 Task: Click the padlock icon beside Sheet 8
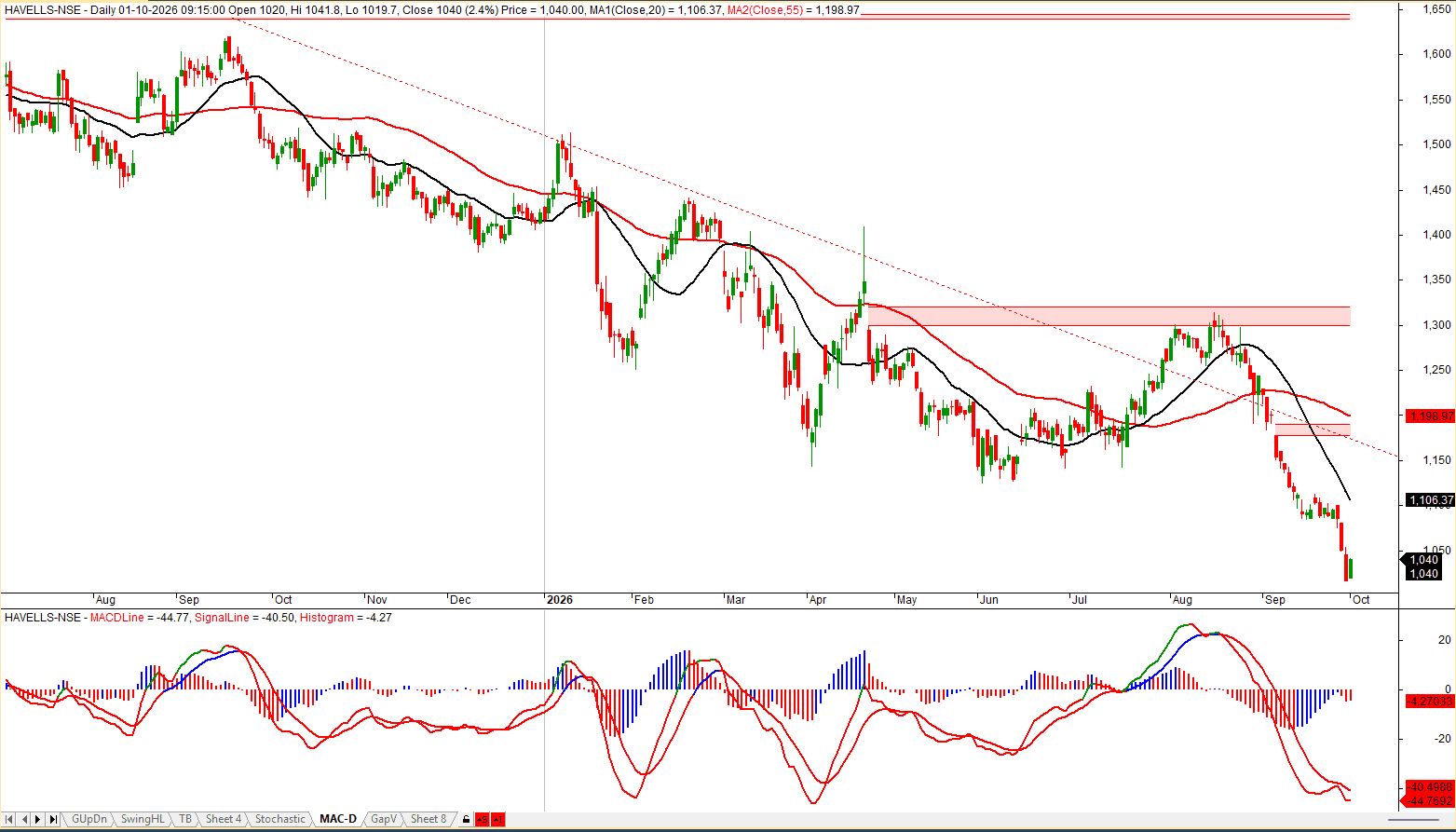pyautogui.click(x=466, y=819)
